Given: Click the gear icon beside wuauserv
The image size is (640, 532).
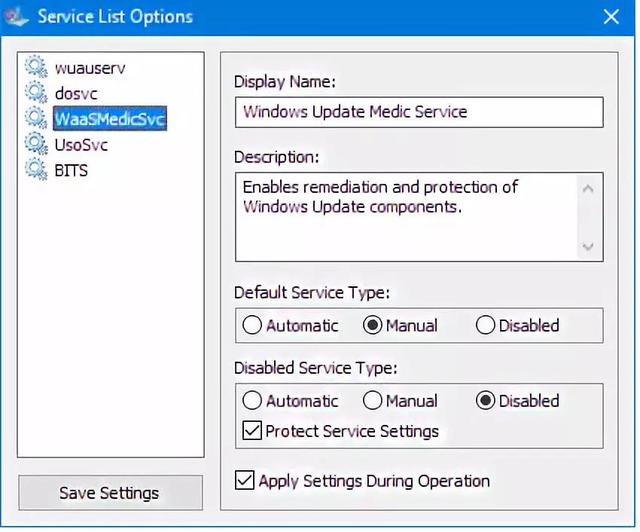Looking at the screenshot, I should tap(36, 67).
